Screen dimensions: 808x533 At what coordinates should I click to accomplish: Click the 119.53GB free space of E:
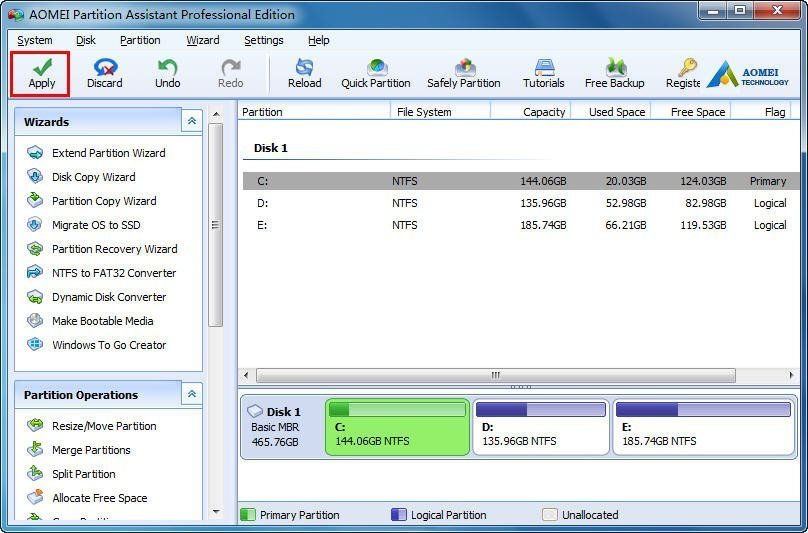pos(703,225)
